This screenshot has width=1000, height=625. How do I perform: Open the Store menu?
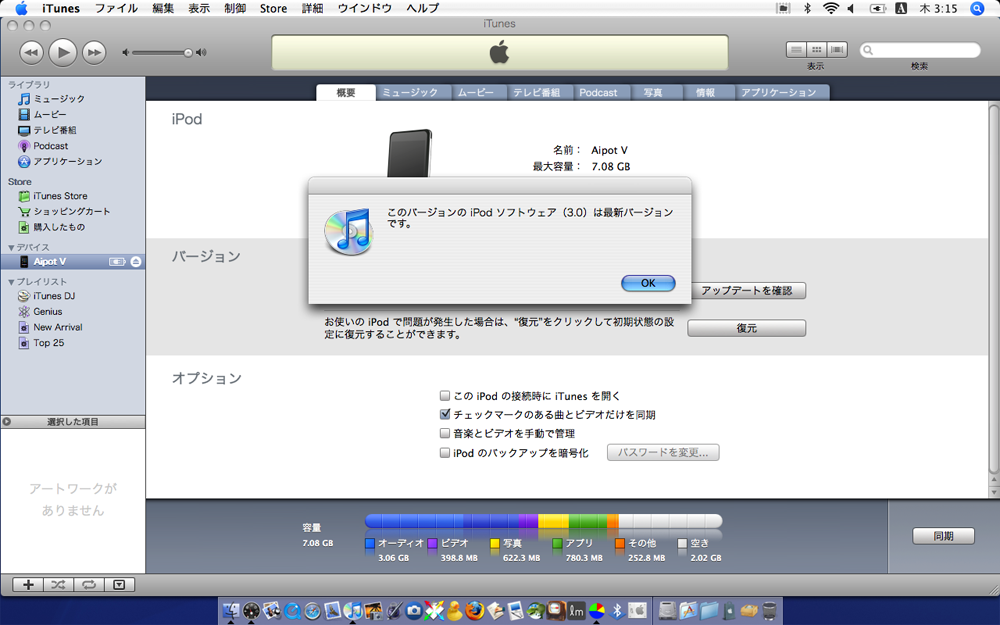coord(273,8)
